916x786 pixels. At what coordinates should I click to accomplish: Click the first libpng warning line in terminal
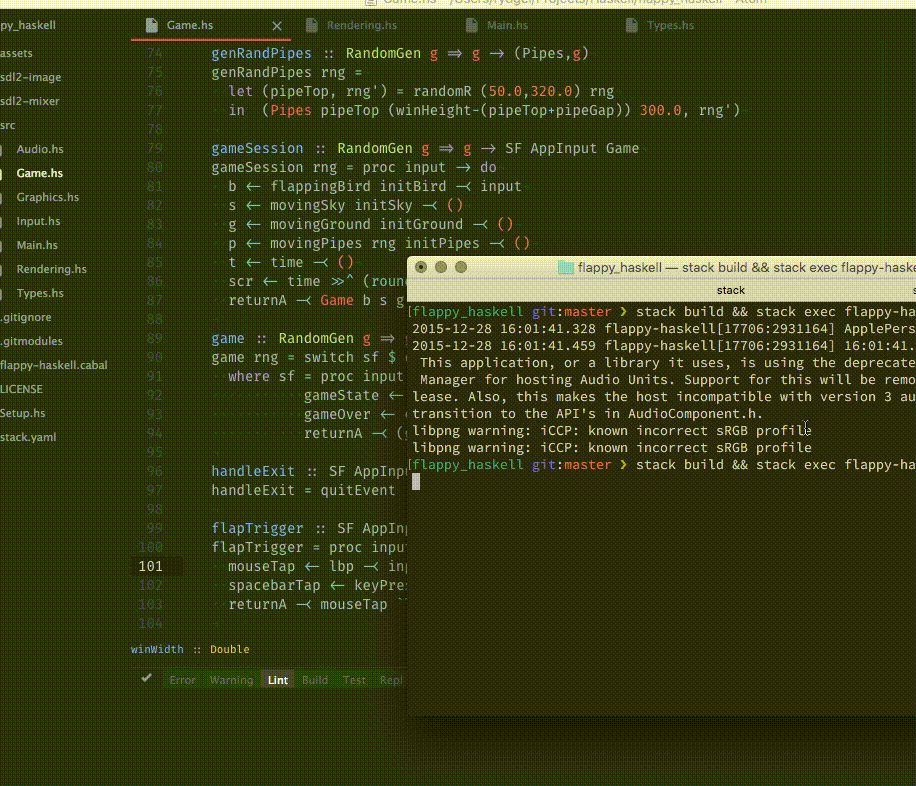point(612,431)
